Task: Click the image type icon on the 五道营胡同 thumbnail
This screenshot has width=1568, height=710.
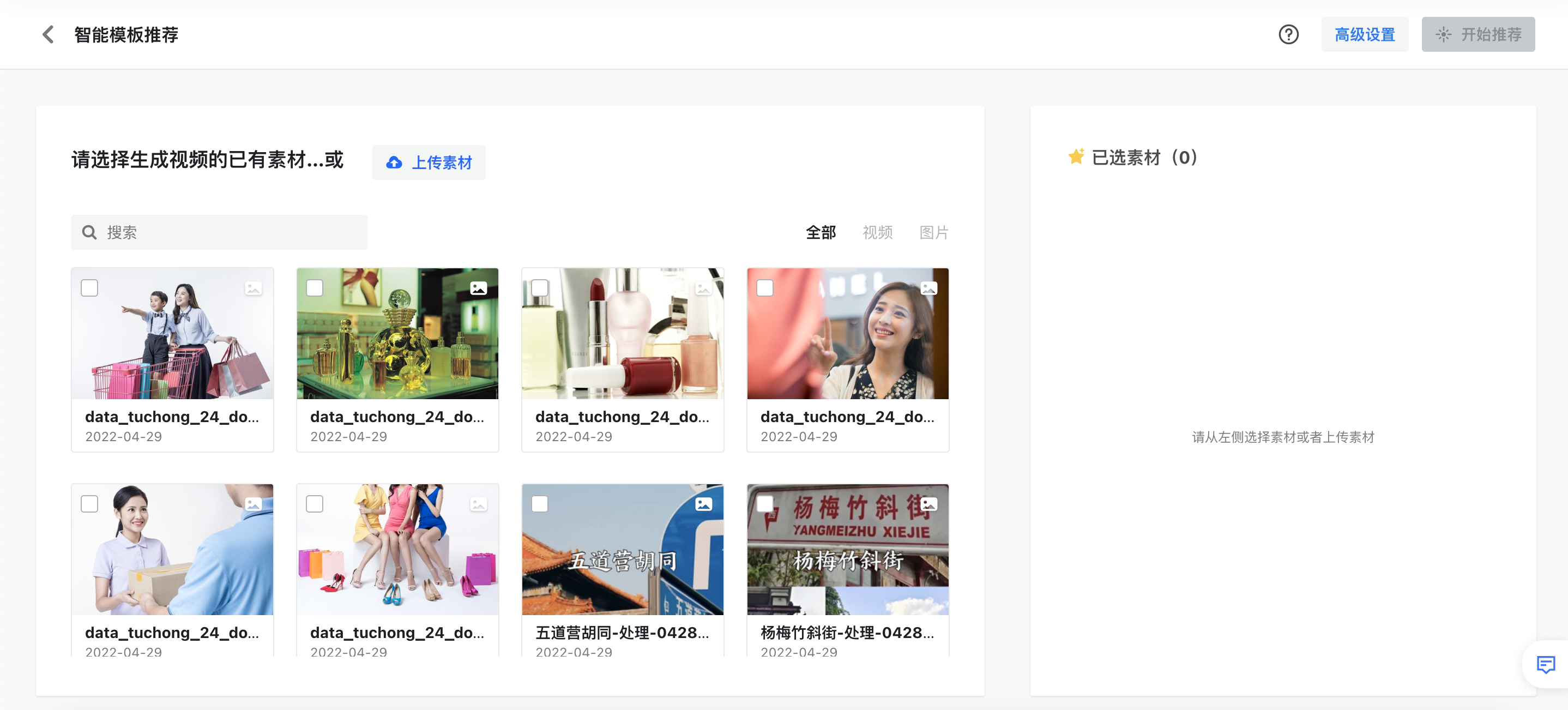Action: point(704,504)
